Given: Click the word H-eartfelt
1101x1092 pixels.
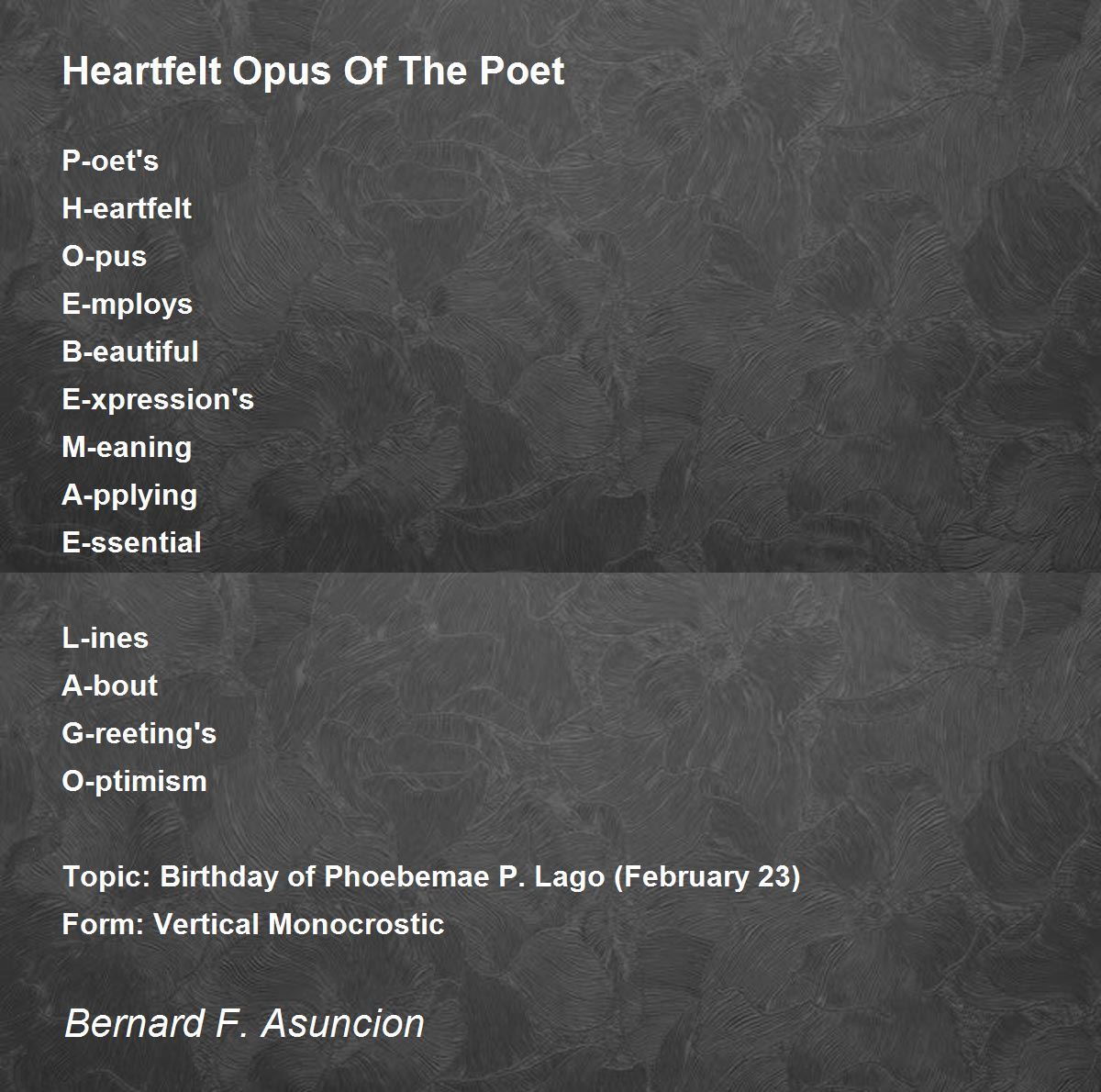Looking at the screenshot, I should click(127, 208).
